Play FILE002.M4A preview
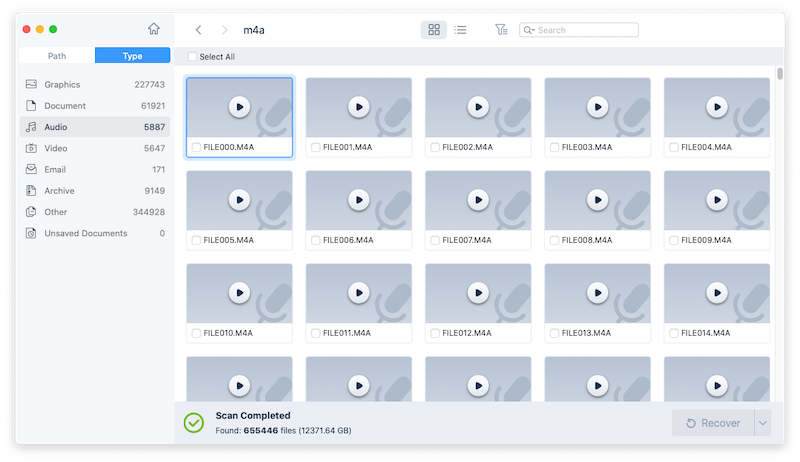The width and height of the screenshot is (800, 462). coord(478,107)
